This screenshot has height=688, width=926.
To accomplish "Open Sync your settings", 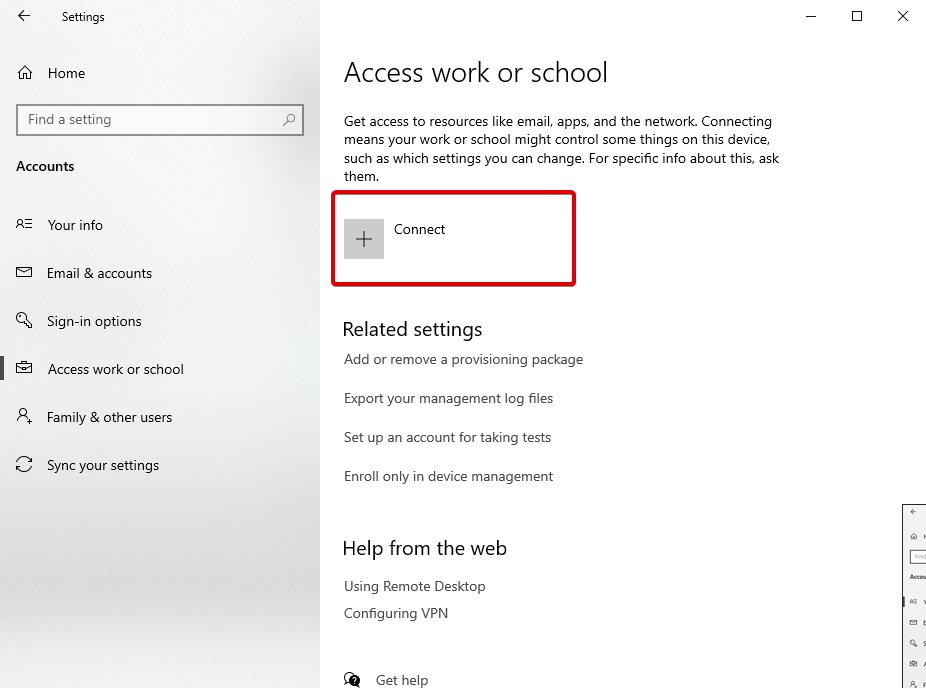I will [103, 465].
